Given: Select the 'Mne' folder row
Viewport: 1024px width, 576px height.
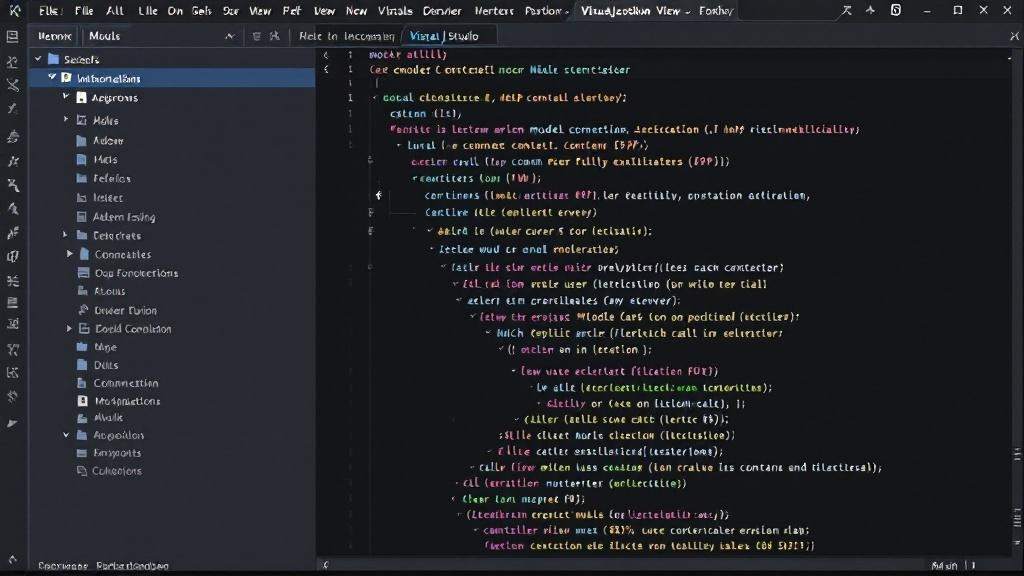Looking at the screenshot, I should point(172,347).
